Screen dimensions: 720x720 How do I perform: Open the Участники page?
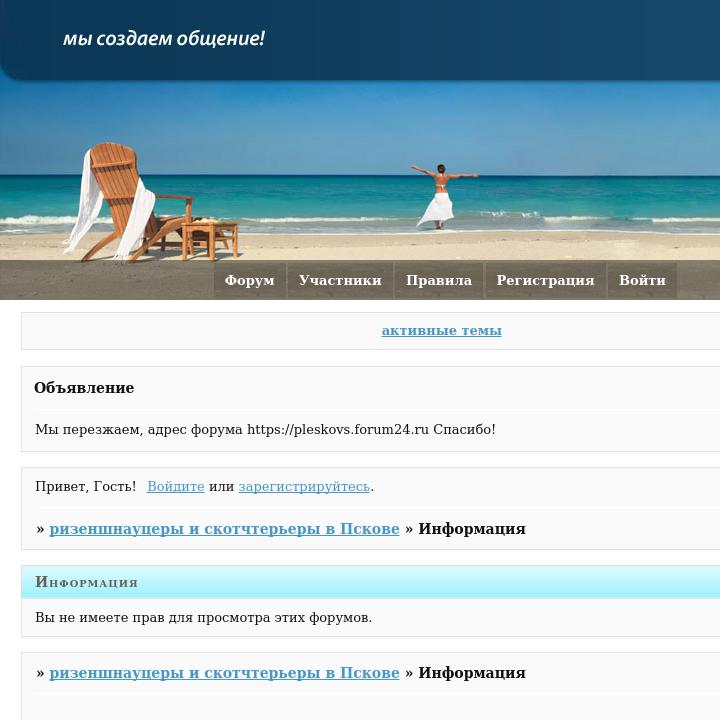[340, 280]
